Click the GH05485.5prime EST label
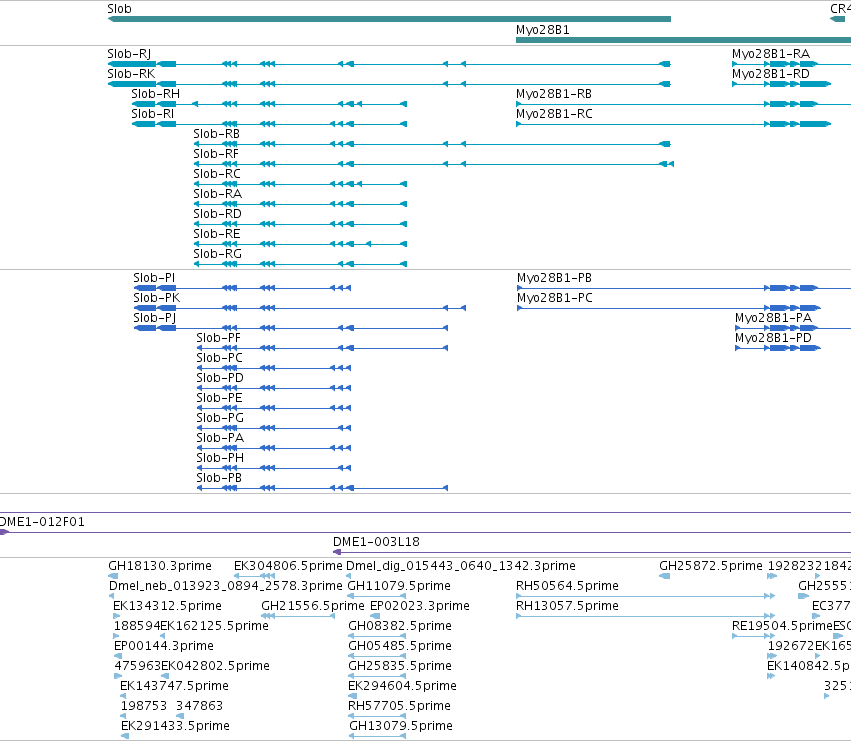This screenshot has width=851, height=741. [x=400, y=647]
